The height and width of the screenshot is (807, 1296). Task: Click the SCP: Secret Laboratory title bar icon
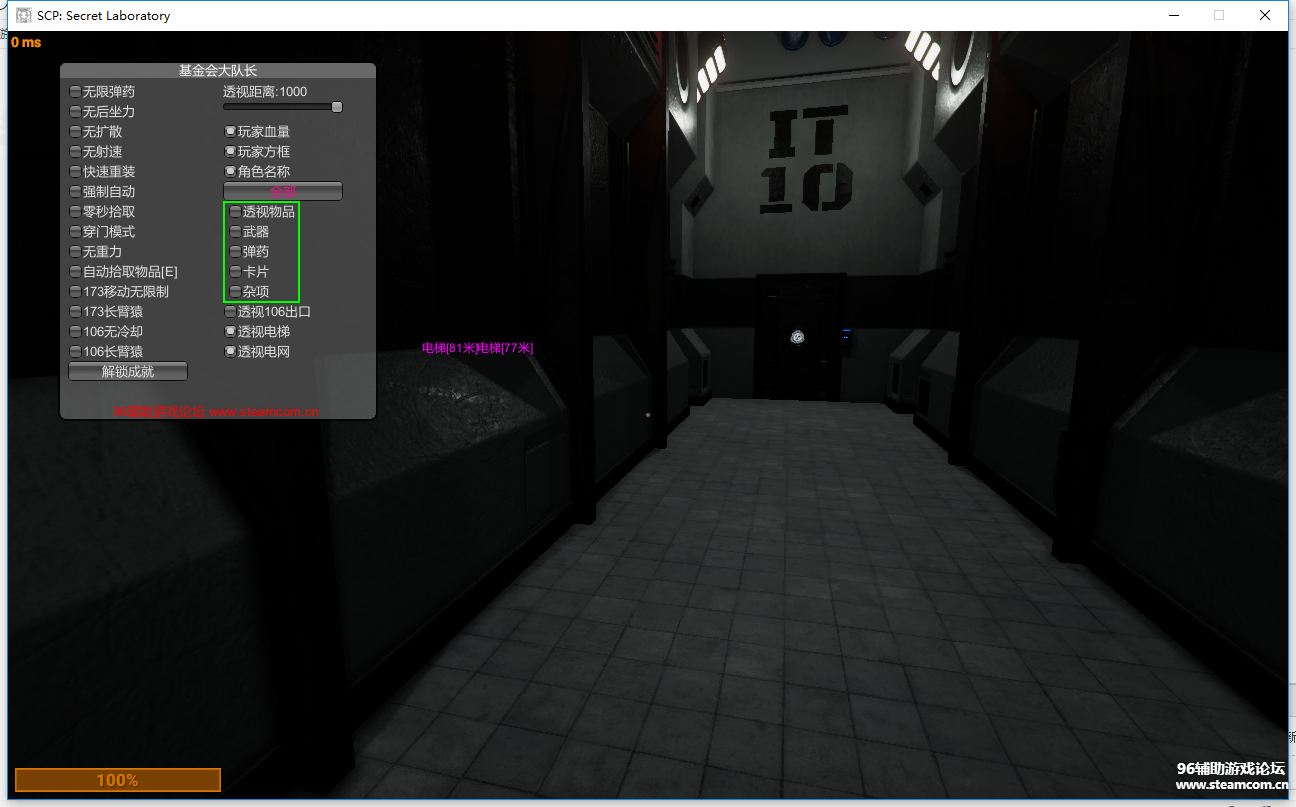pos(24,15)
